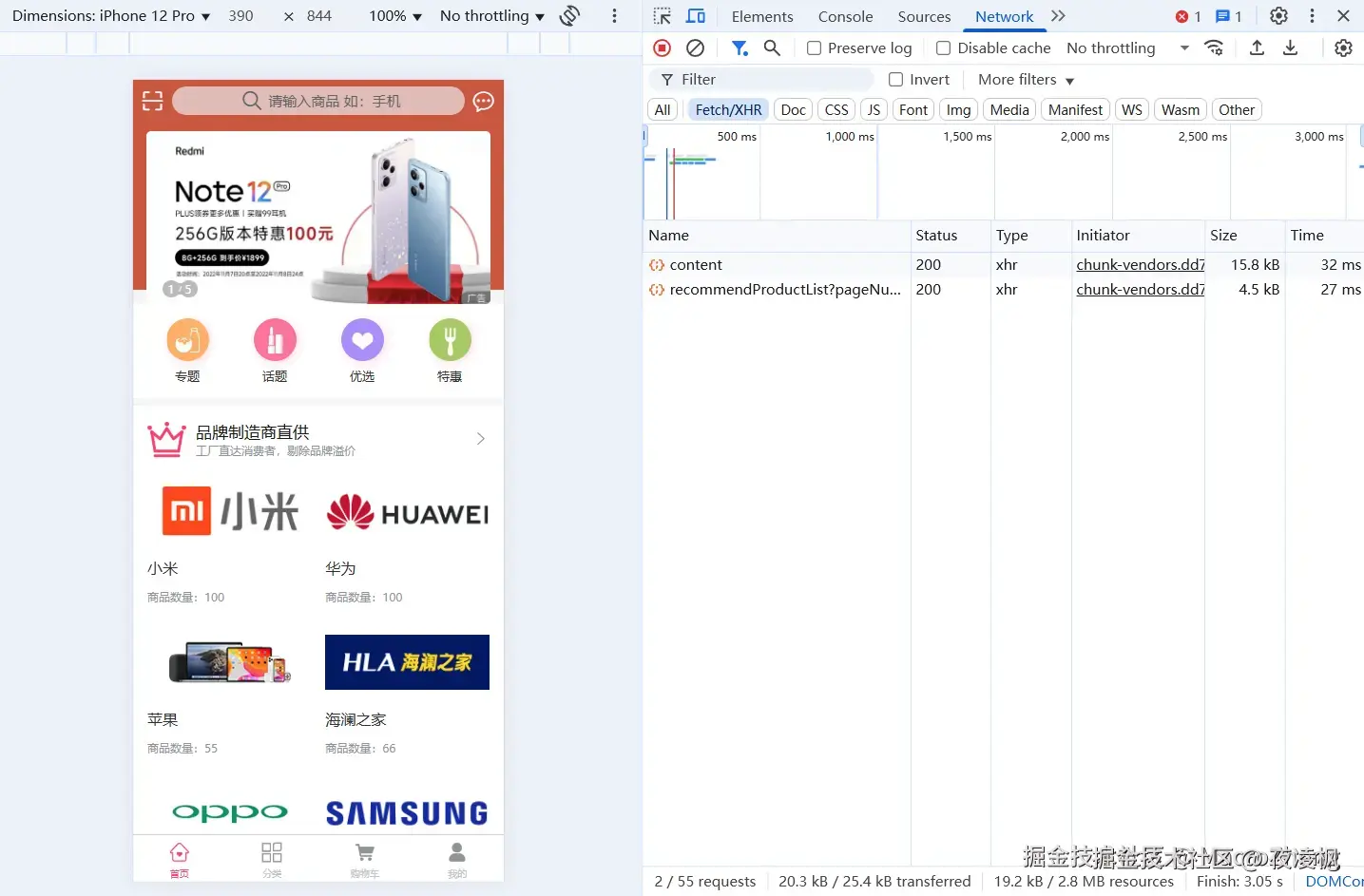
Task: Open device toolbar No throttling dropdown
Action: click(492, 16)
